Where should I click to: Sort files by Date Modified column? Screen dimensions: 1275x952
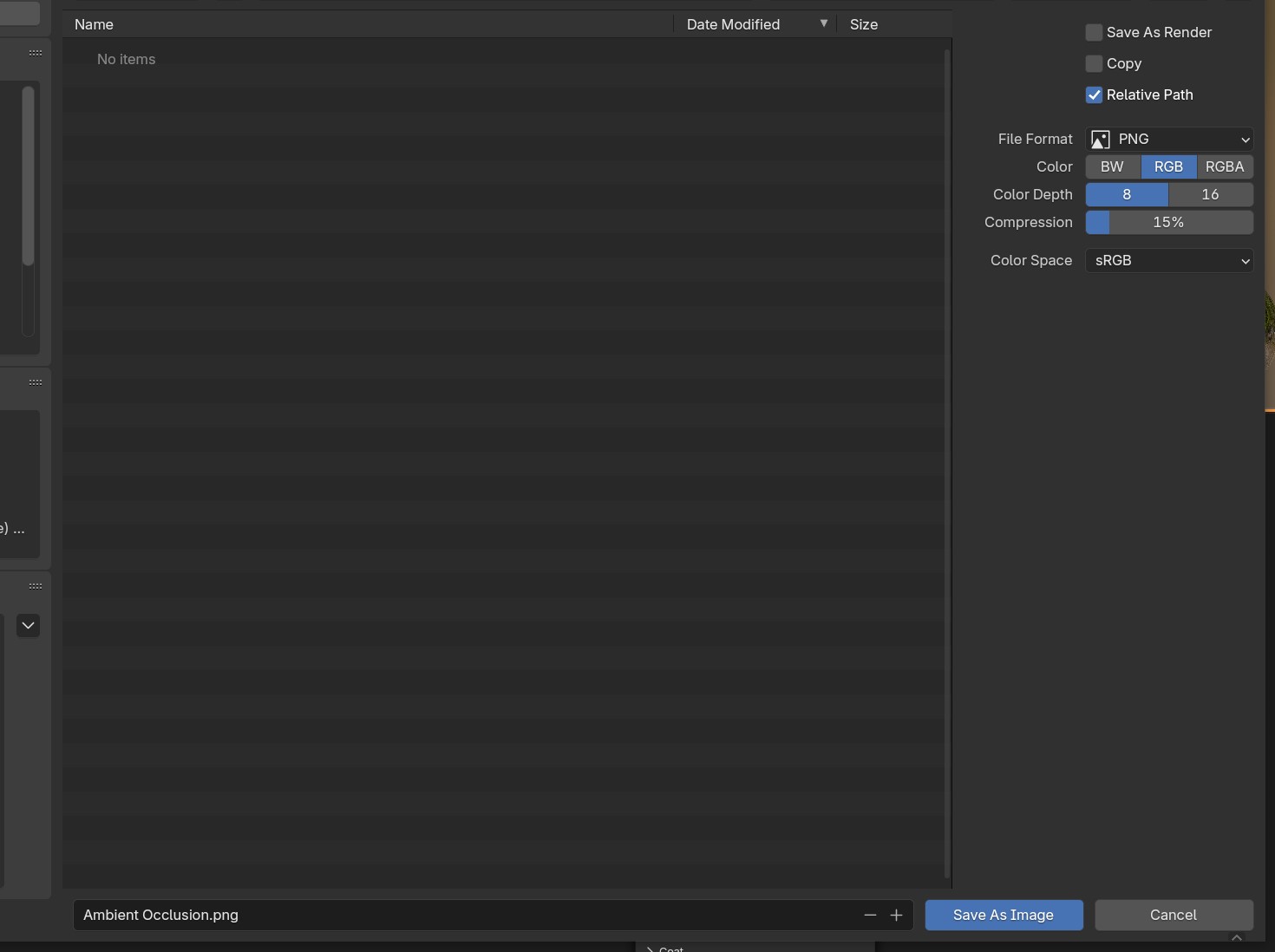coord(755,24)
